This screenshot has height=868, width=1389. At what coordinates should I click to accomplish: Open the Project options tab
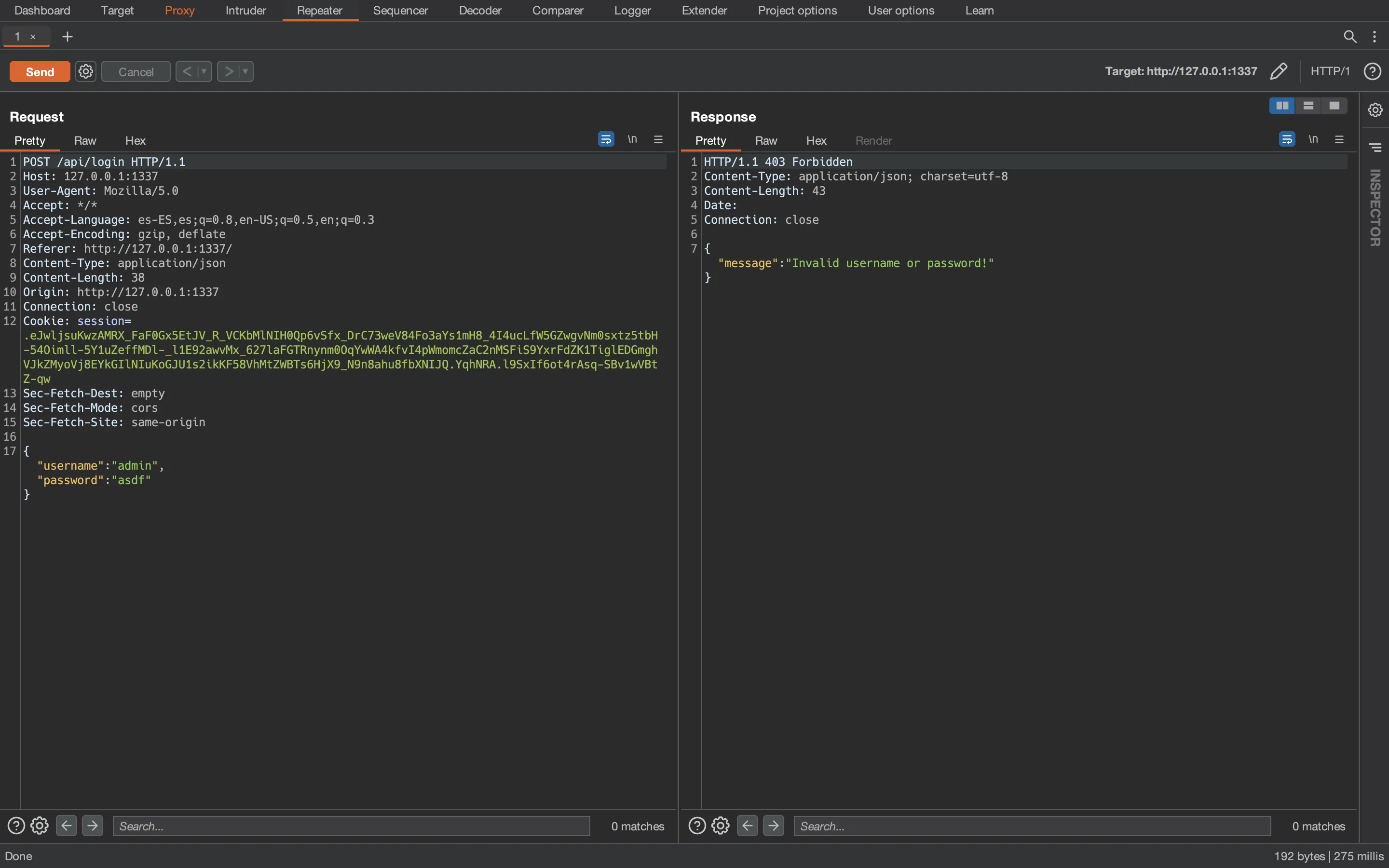pos(797,10)
